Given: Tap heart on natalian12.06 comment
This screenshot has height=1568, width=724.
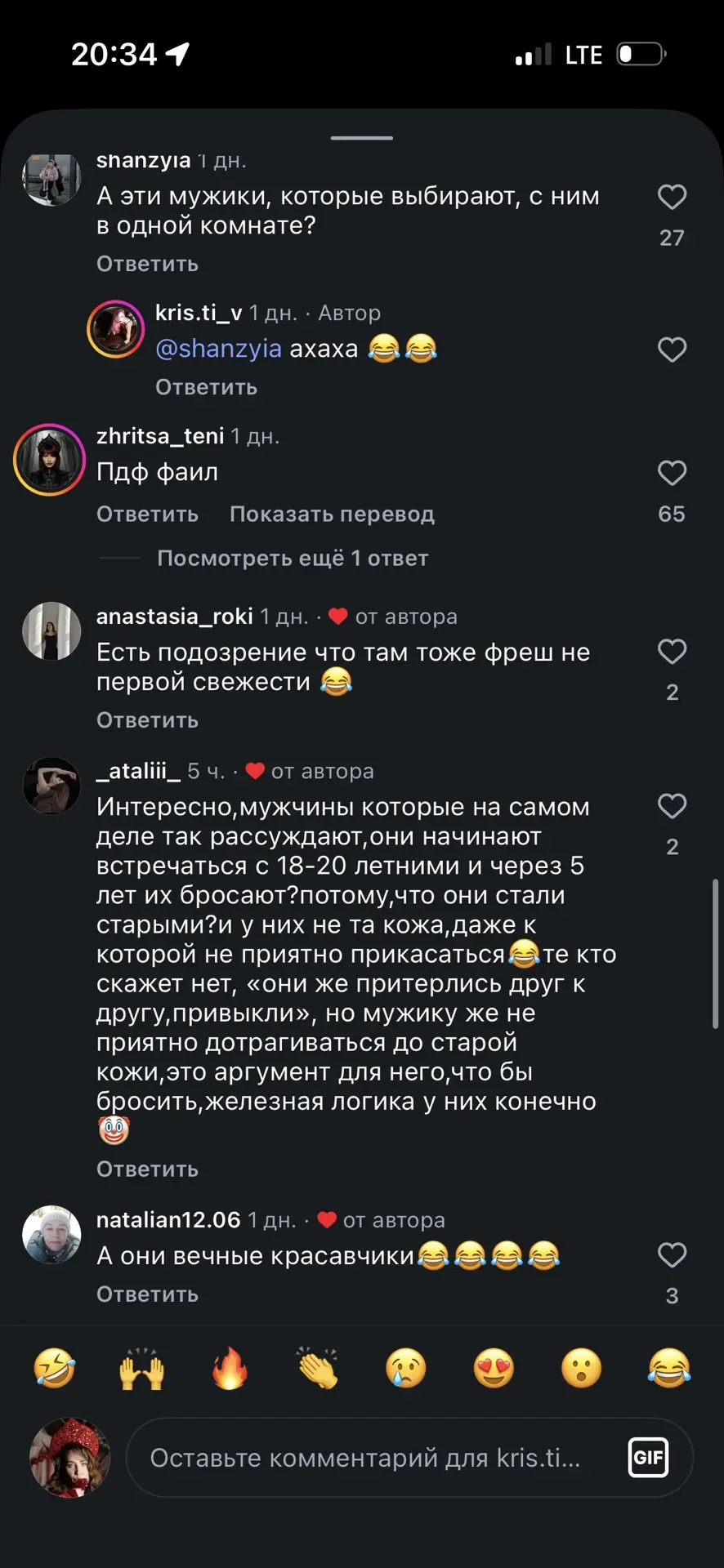Looking at the screenshot, I should tap(672, 1255).
